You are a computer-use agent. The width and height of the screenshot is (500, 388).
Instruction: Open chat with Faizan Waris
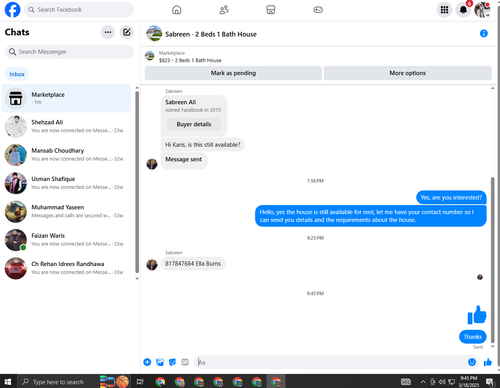click(66, 240)
